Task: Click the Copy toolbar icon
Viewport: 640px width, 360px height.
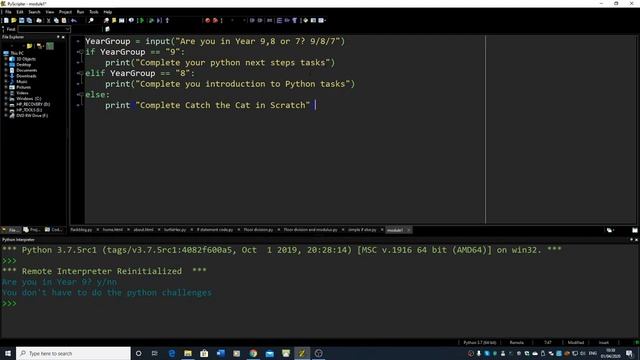Action: 56,20
